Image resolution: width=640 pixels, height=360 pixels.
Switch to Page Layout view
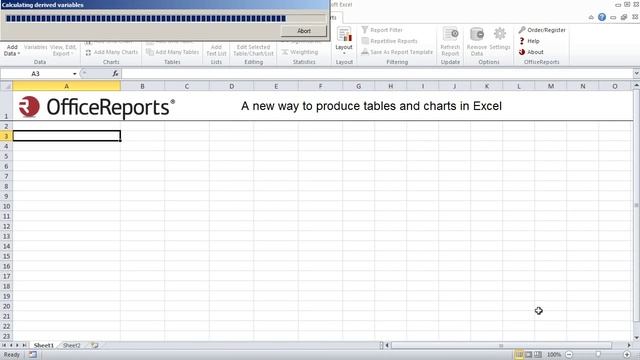click(x=529, y=354)
